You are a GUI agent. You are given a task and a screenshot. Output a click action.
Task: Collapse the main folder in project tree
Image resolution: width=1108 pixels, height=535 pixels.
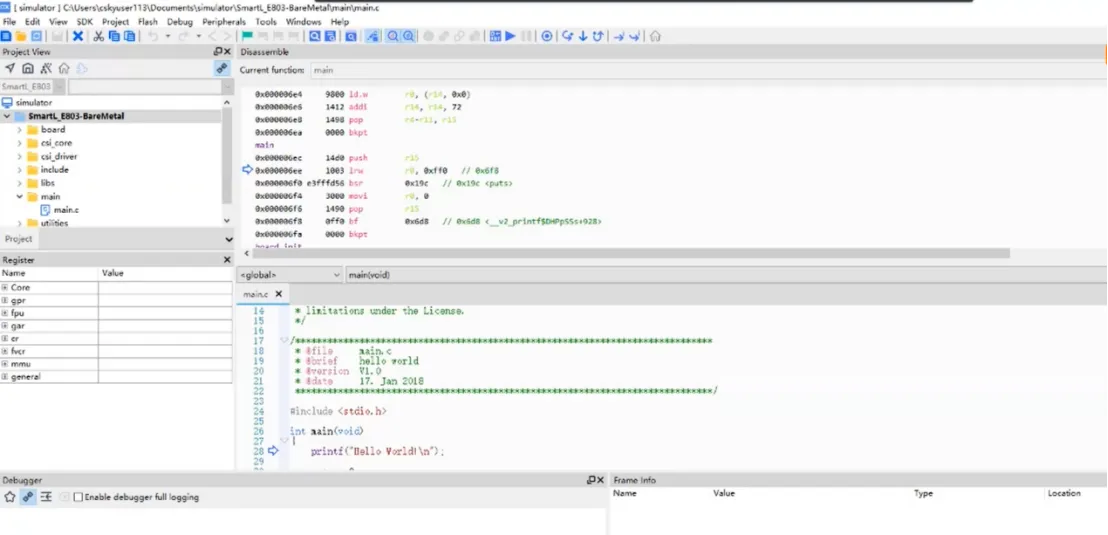click(19, 197)
